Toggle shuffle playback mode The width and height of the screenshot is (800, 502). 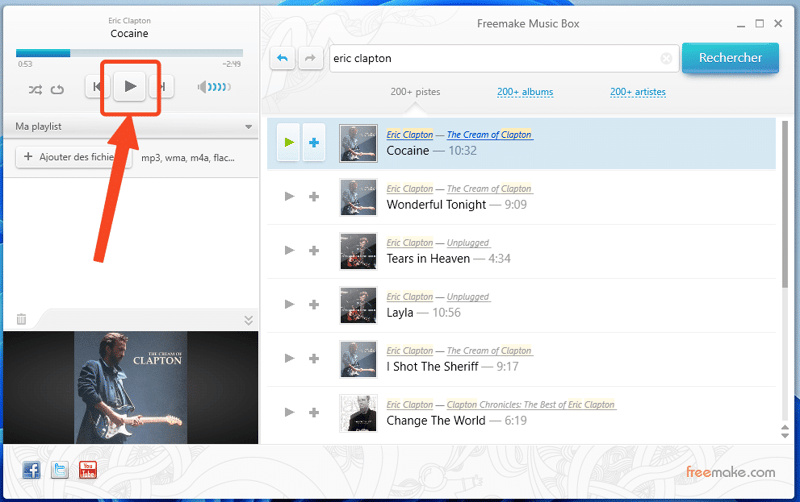(x=35, y=89)
